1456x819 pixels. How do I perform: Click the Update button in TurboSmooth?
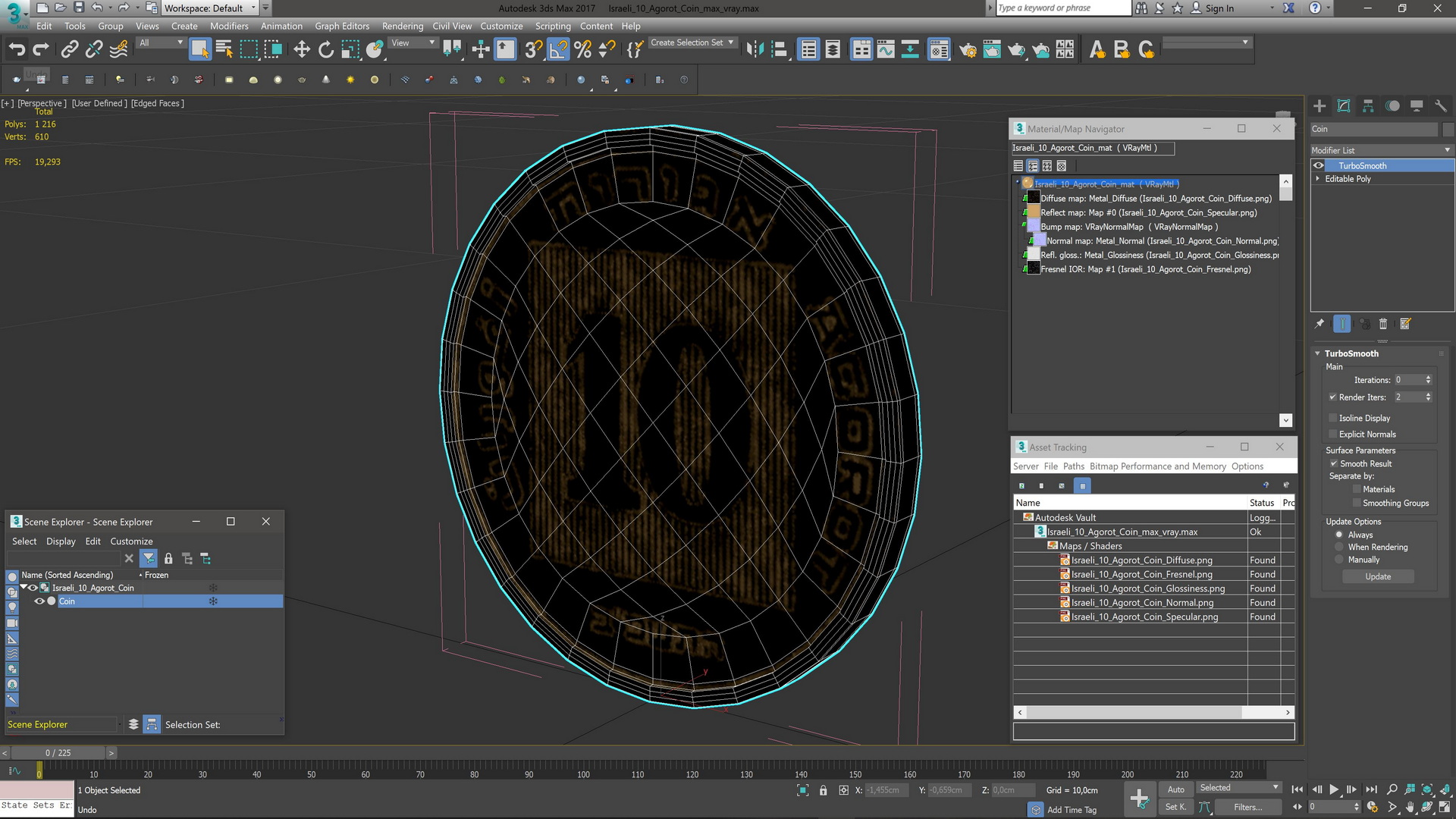[x=1378, y=577]
